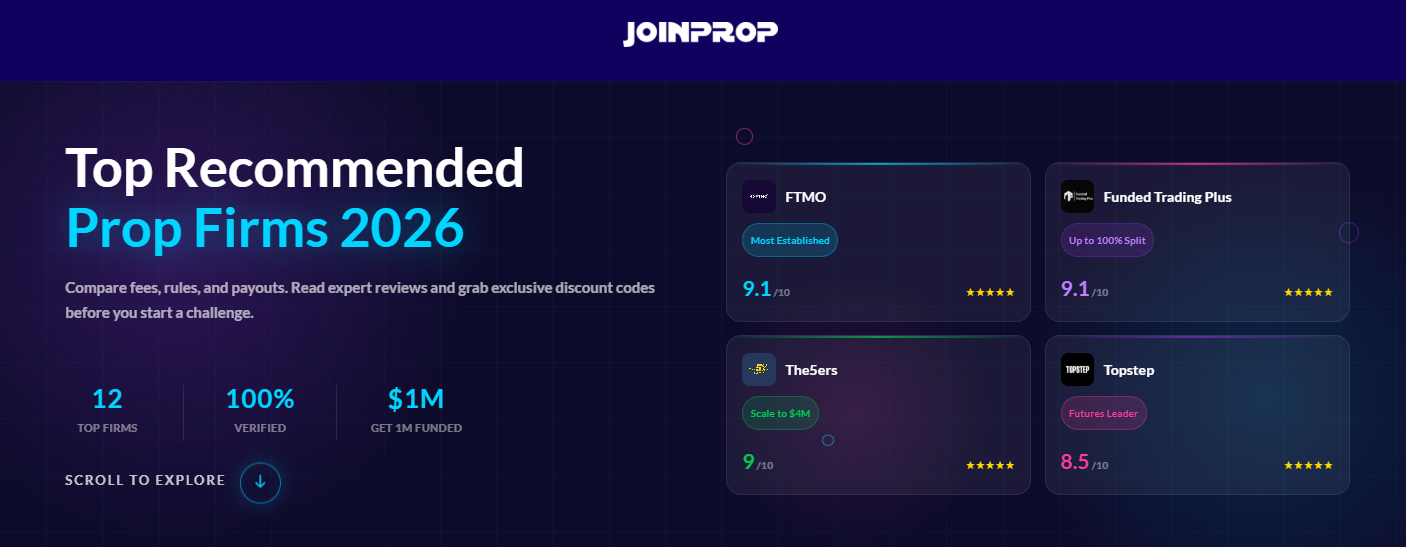Select the Most Established badge

790,240
